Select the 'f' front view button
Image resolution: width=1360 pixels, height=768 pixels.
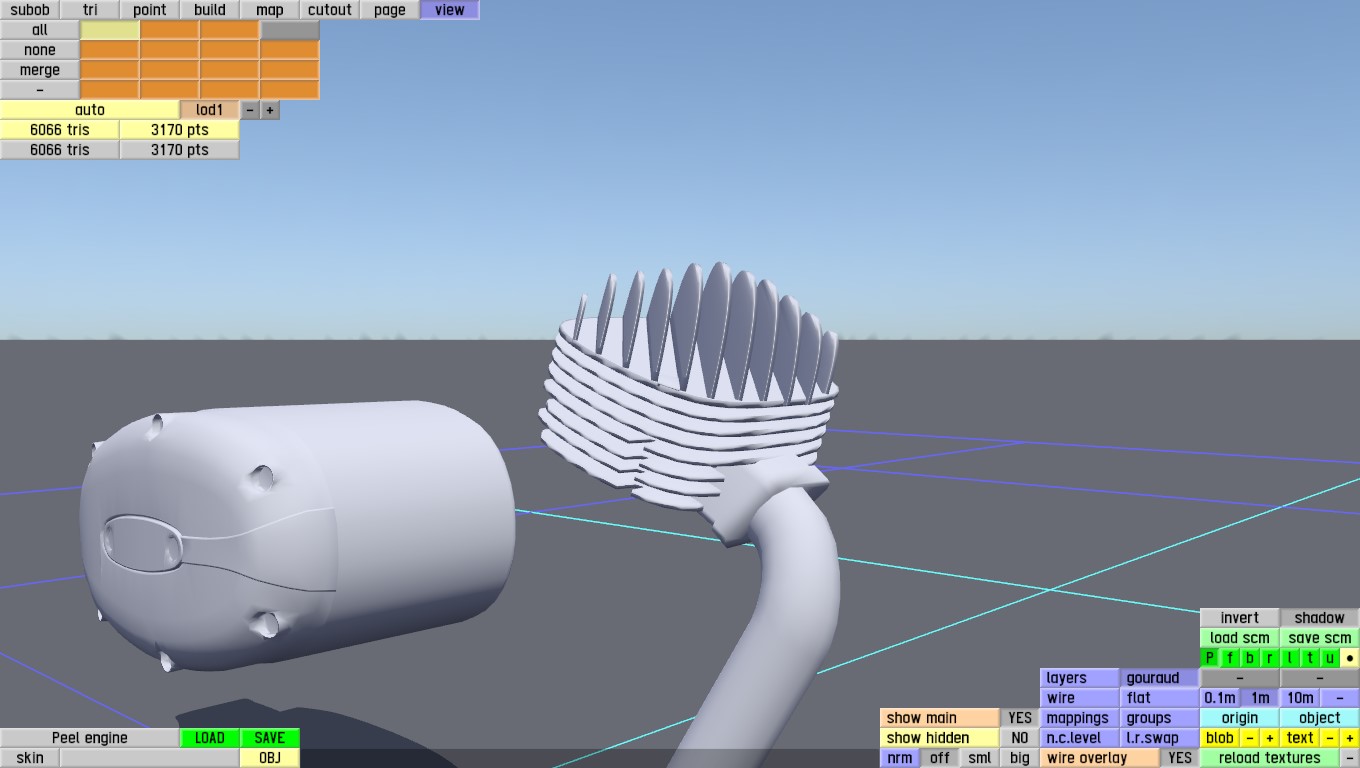pos(1230,658)
